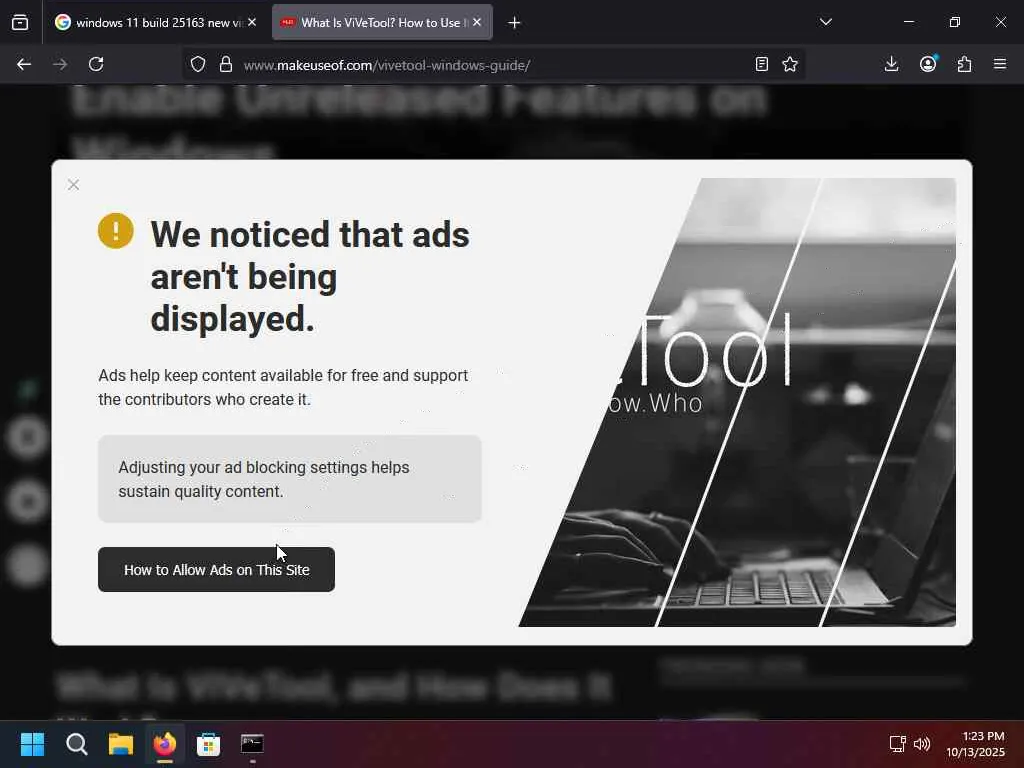Bookmark this page with the star
The image size is (1024, 768).
coord(790,64)
